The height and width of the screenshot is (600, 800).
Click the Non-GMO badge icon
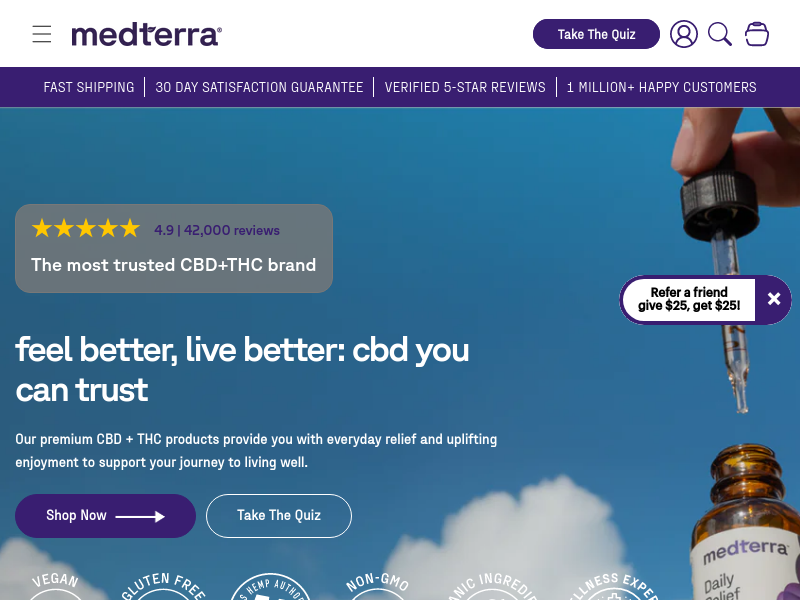point(378,587)
